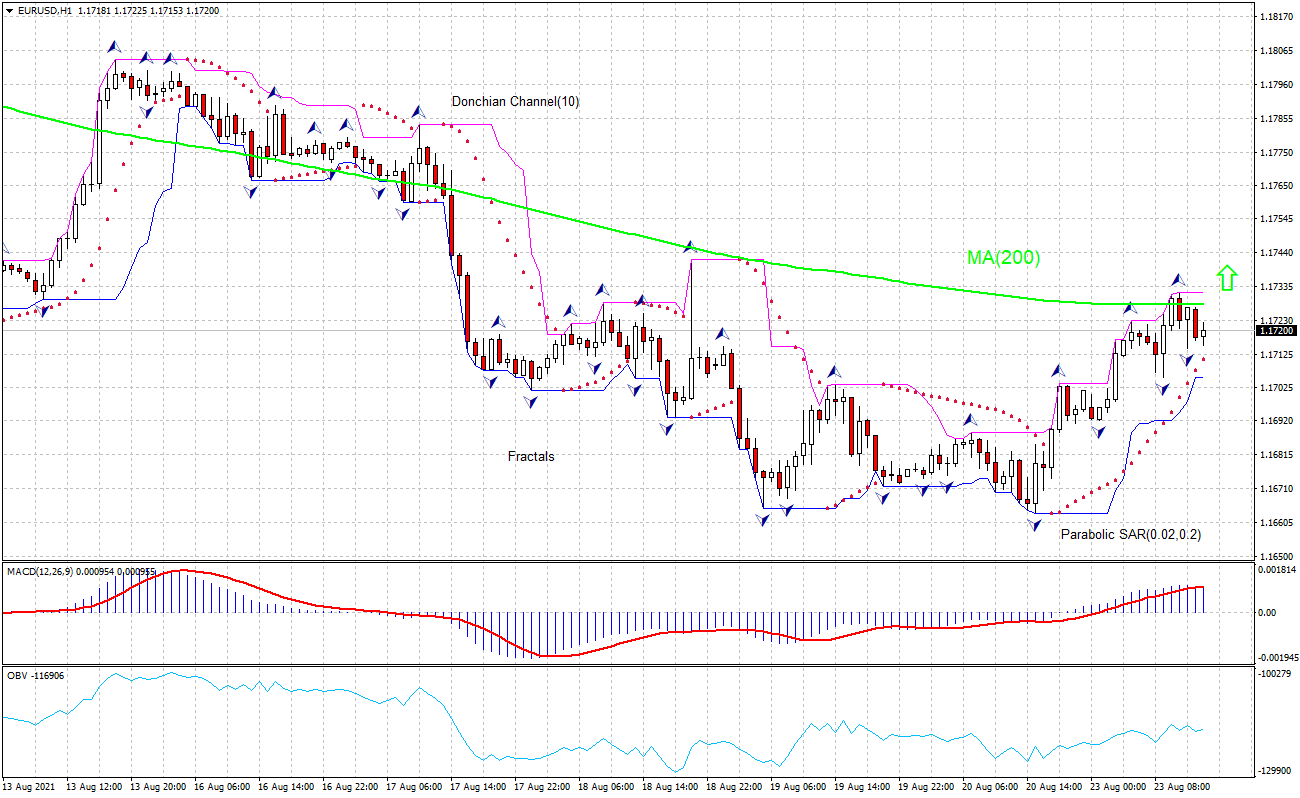Image resolution: width=1300 pixels, height=798 pixels.
Task: Click price axis value 1.17960
Action: click(1276, 85)
